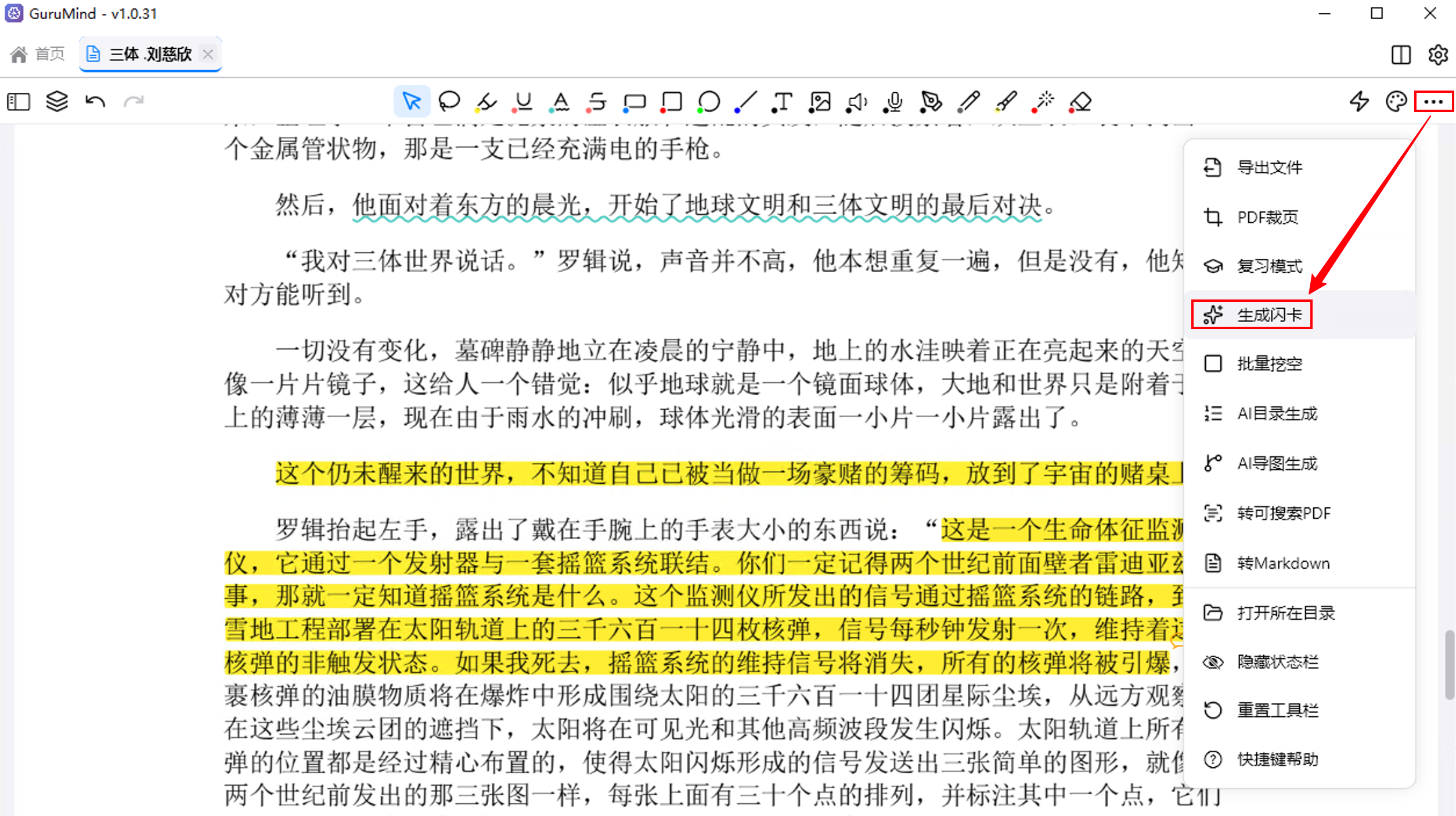Open 快捷键帮助 shortcut help
The height and width of the screenshot is (816, 1456).
pos(1299,759)
